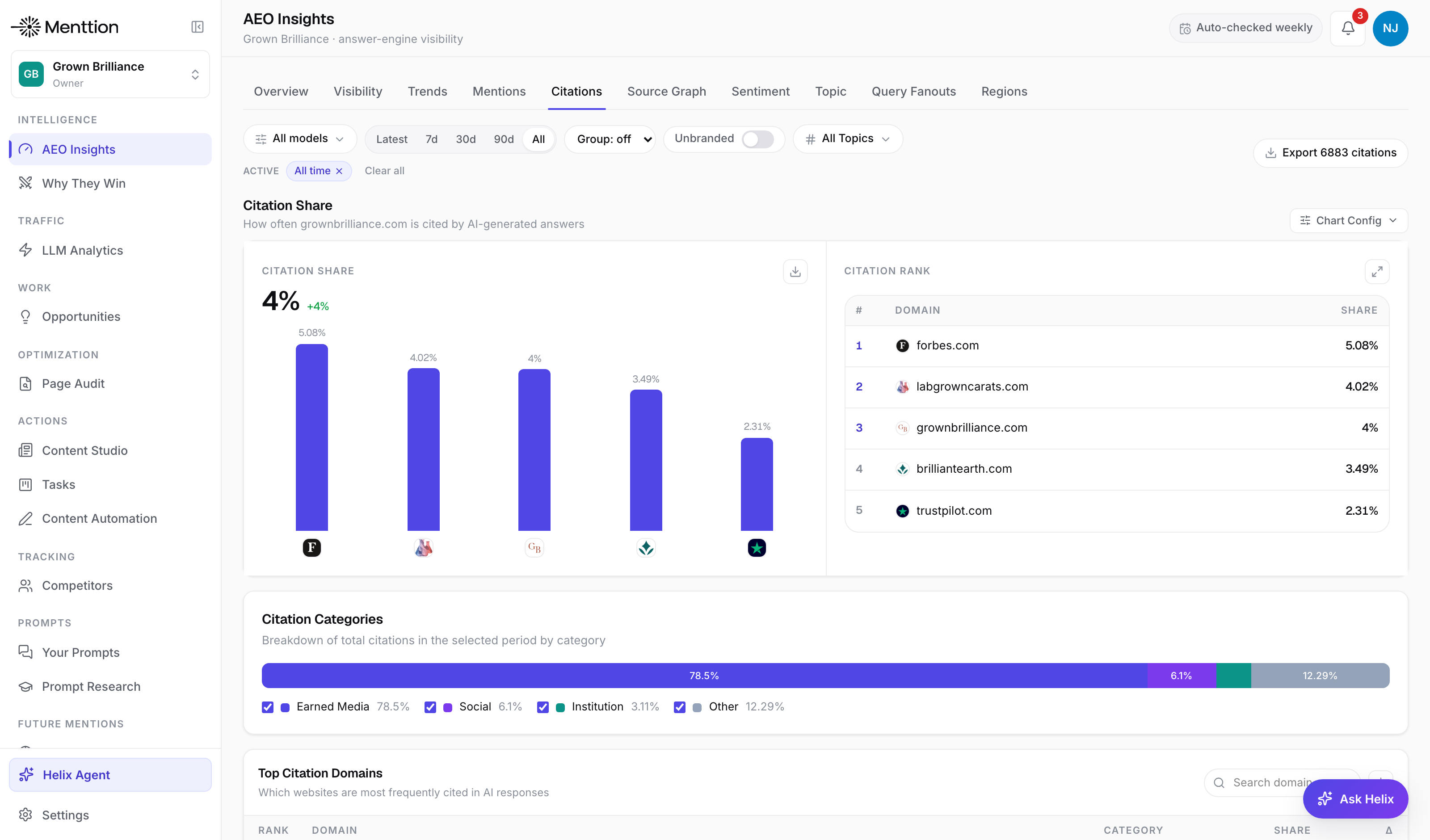Open the All models dropdown

[x=299, y=139]
